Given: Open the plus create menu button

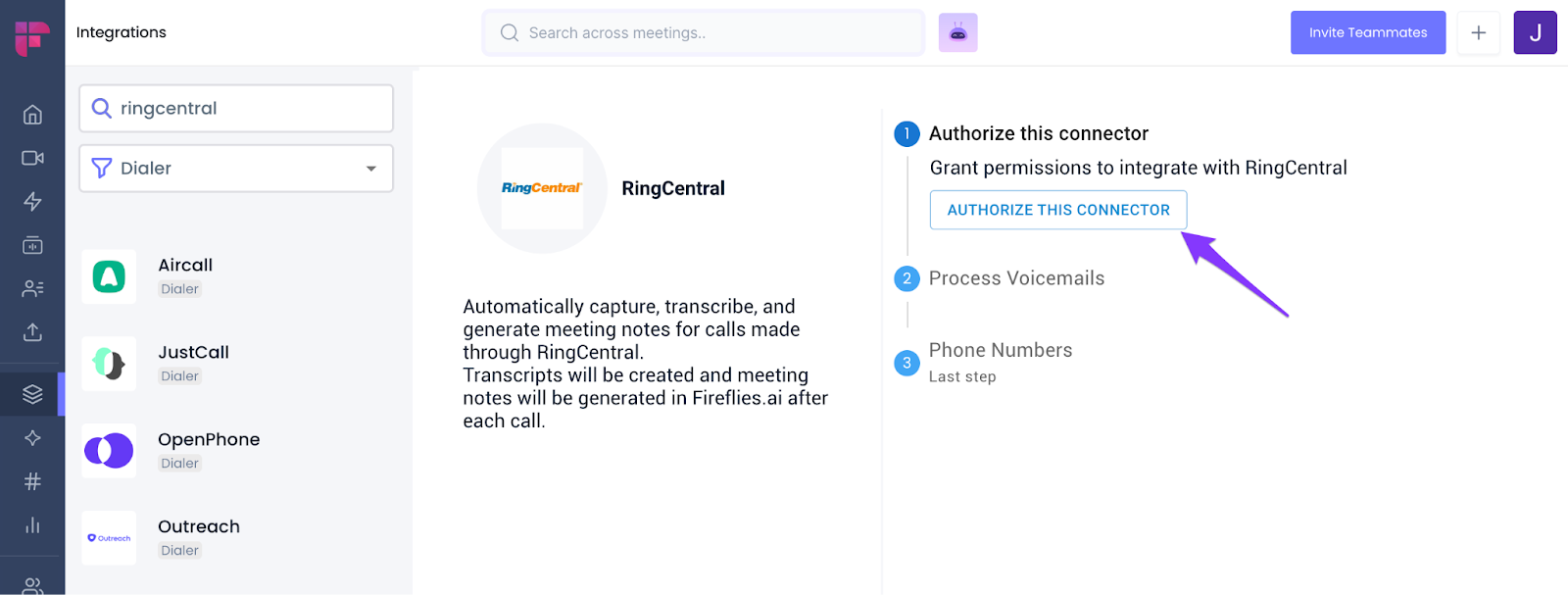Looking at the screenshot, I should pos(1478,32).
